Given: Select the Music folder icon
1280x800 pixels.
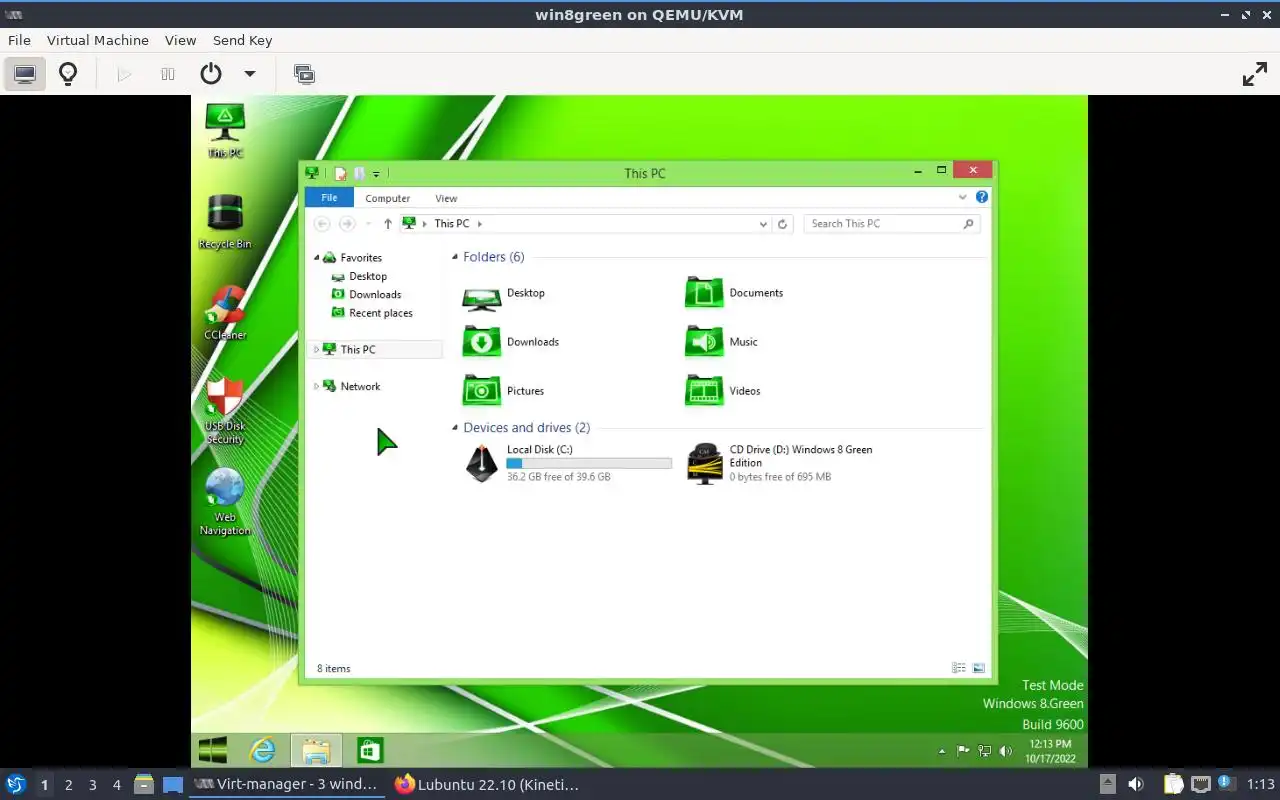Looking at the screenshot, I should pyautogui.click(x=704, y=342).
